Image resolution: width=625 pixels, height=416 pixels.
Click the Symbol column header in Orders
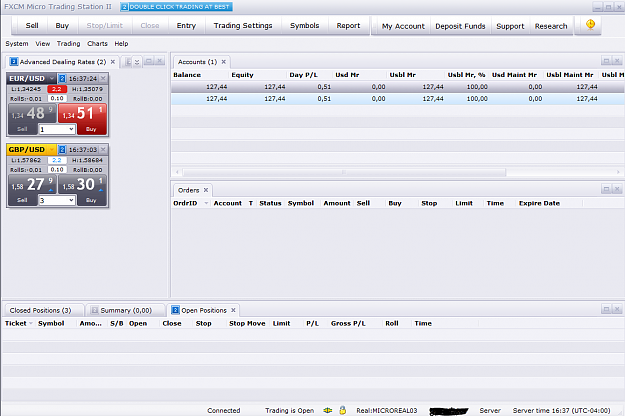point(301,203)
